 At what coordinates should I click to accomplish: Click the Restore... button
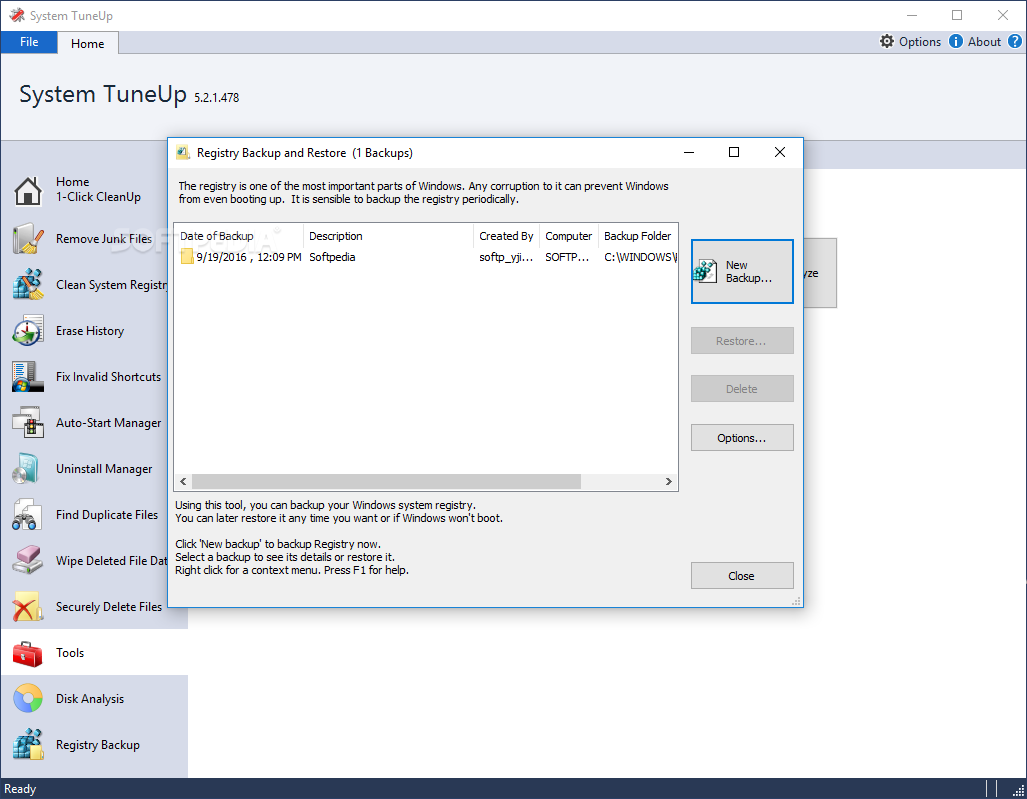(742, 341)
